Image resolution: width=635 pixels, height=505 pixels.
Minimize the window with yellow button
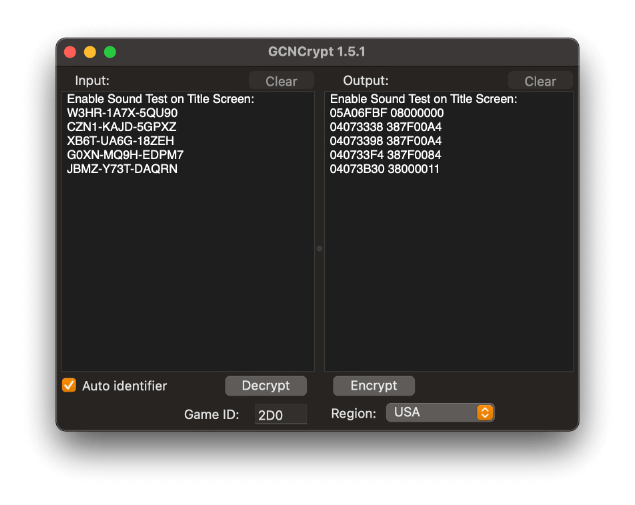[90, 52]
